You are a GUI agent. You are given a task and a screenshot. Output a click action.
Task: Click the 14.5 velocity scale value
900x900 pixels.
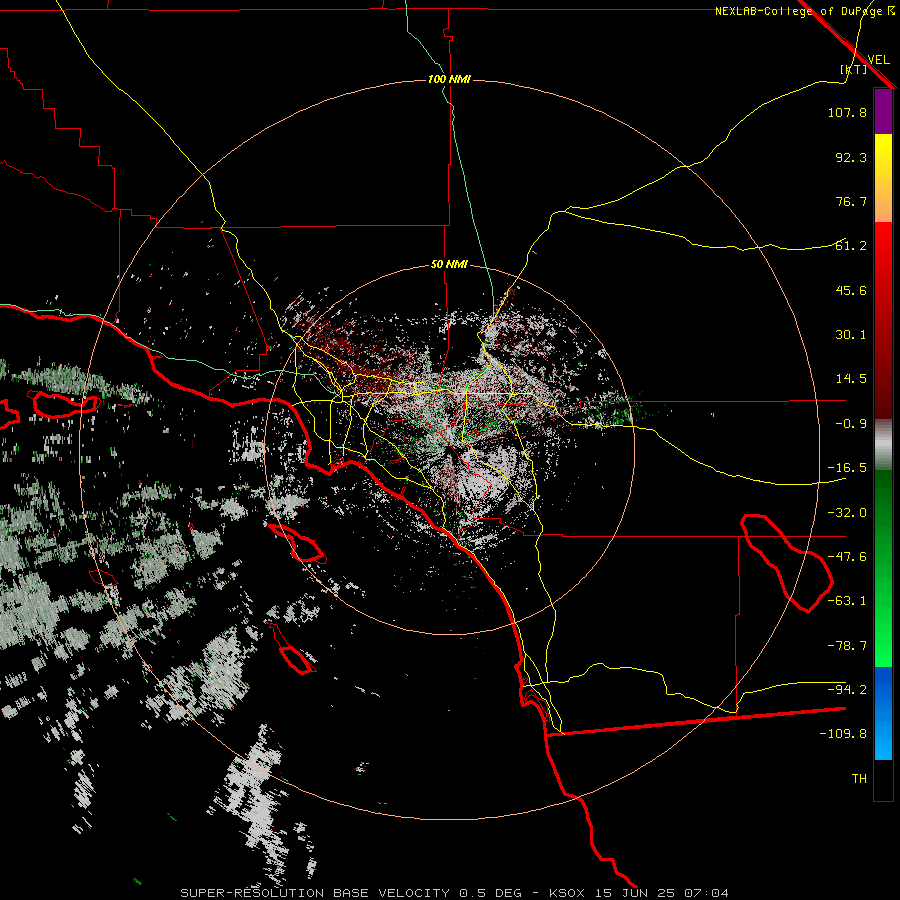pyautogui.click(x=851, y=379)
